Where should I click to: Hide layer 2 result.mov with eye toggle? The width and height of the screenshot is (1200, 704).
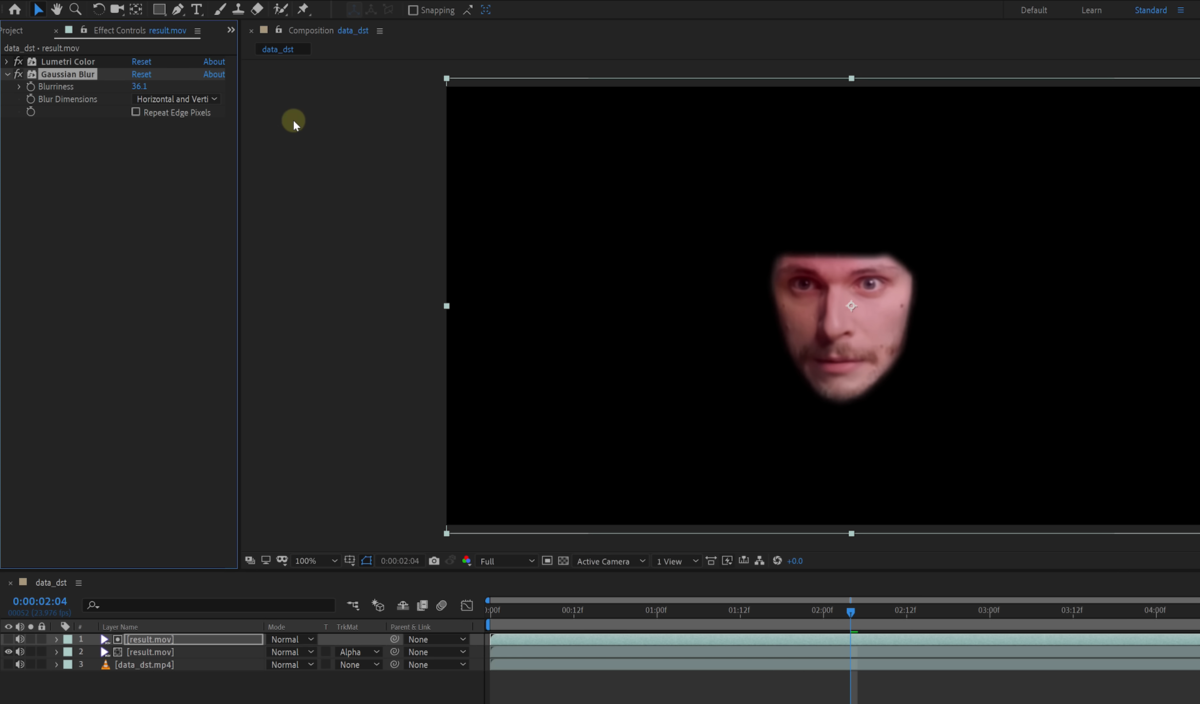coord(9,652)
